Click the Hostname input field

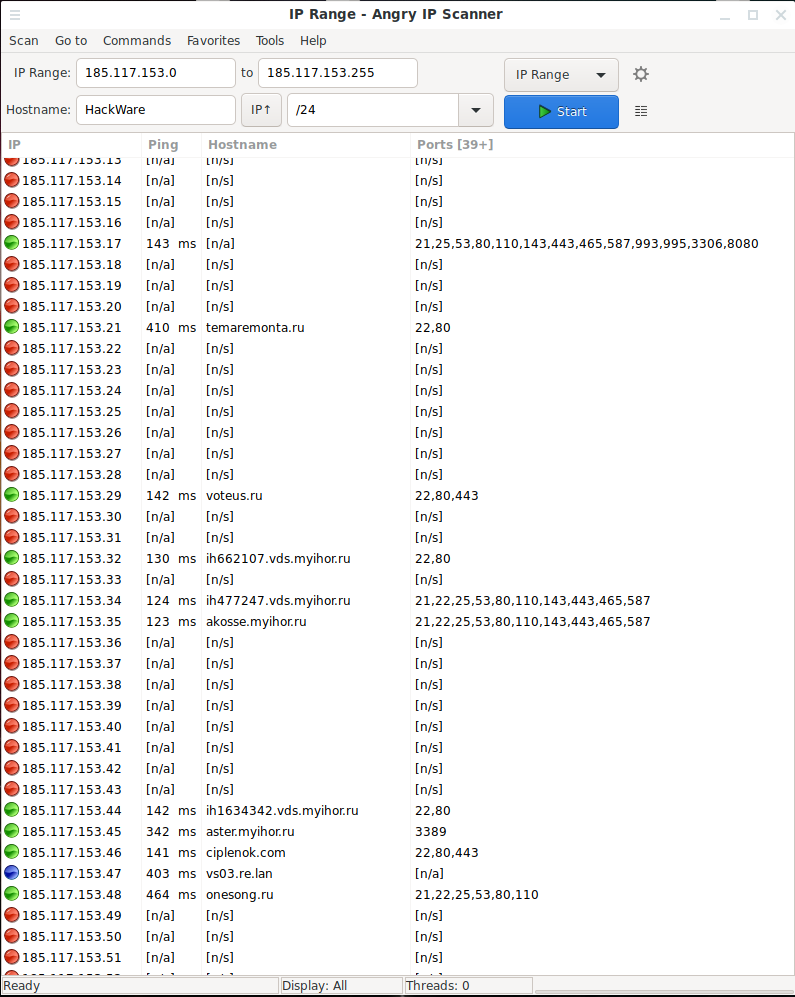coord(155,110)
